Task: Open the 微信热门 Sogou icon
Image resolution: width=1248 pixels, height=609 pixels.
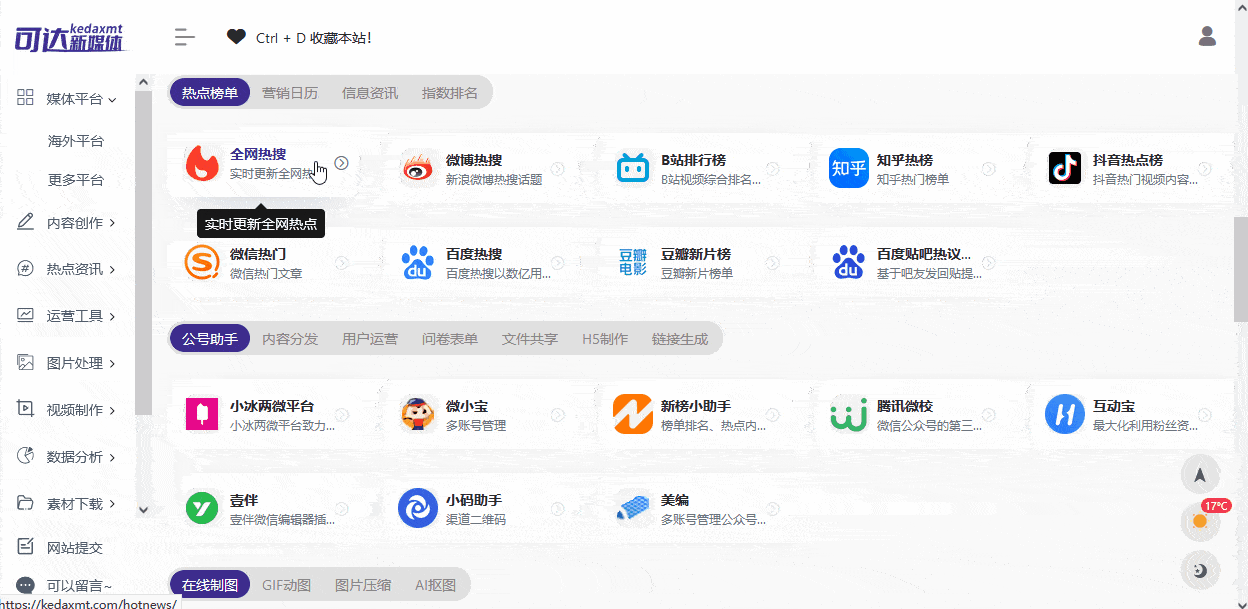Action: (x=203, y=263)
